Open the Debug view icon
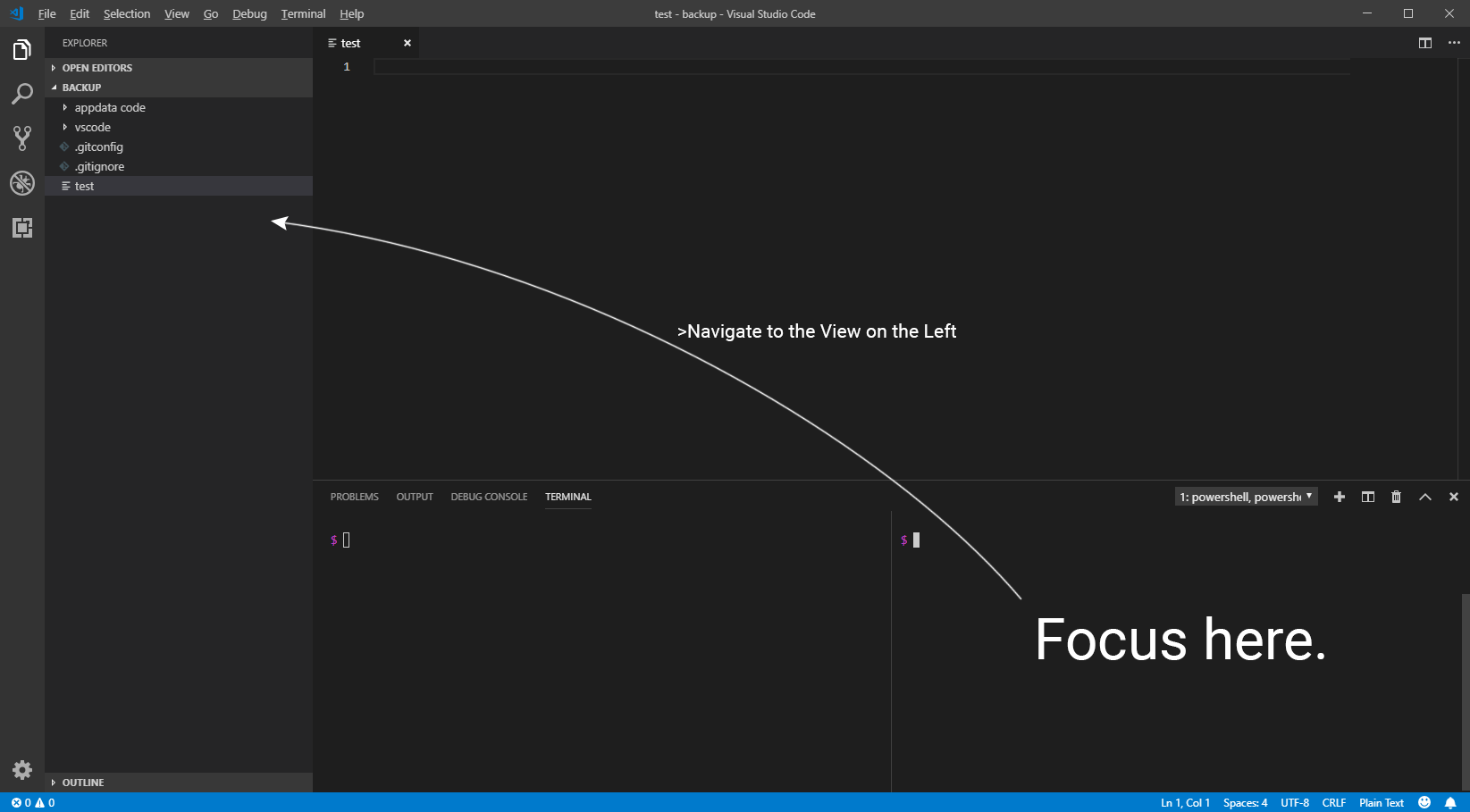This screenshot has height=812, width=1470. 22,183
